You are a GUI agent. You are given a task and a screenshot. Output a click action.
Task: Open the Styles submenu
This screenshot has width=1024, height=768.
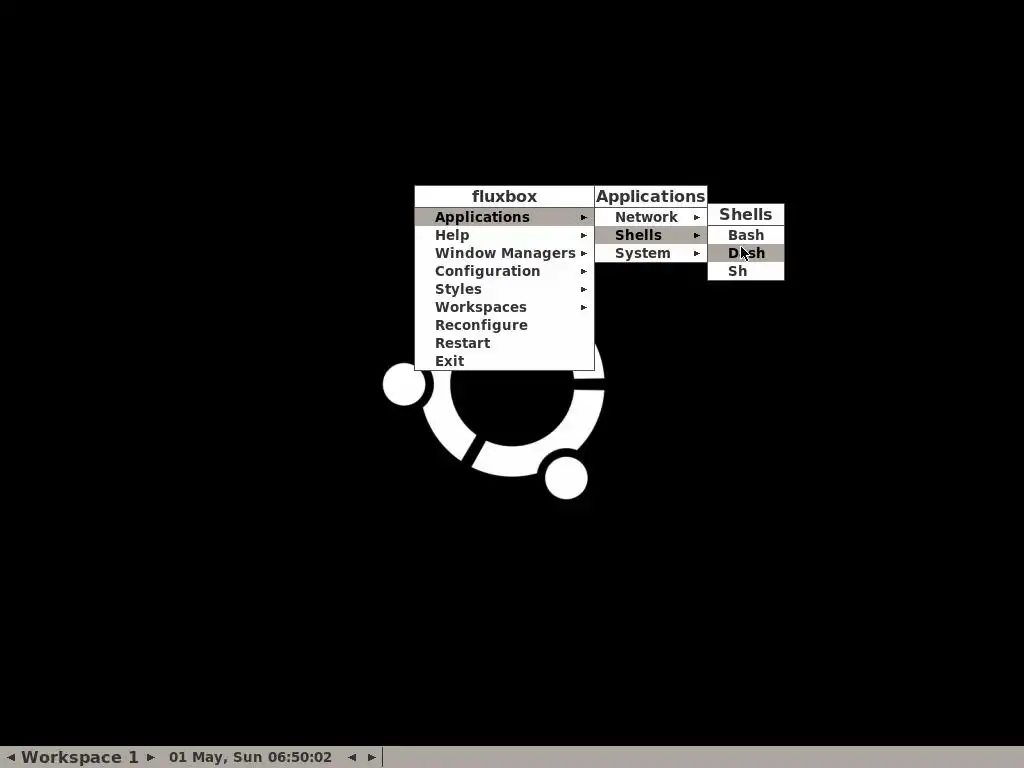pyautogui.click(x=504, y=289)
